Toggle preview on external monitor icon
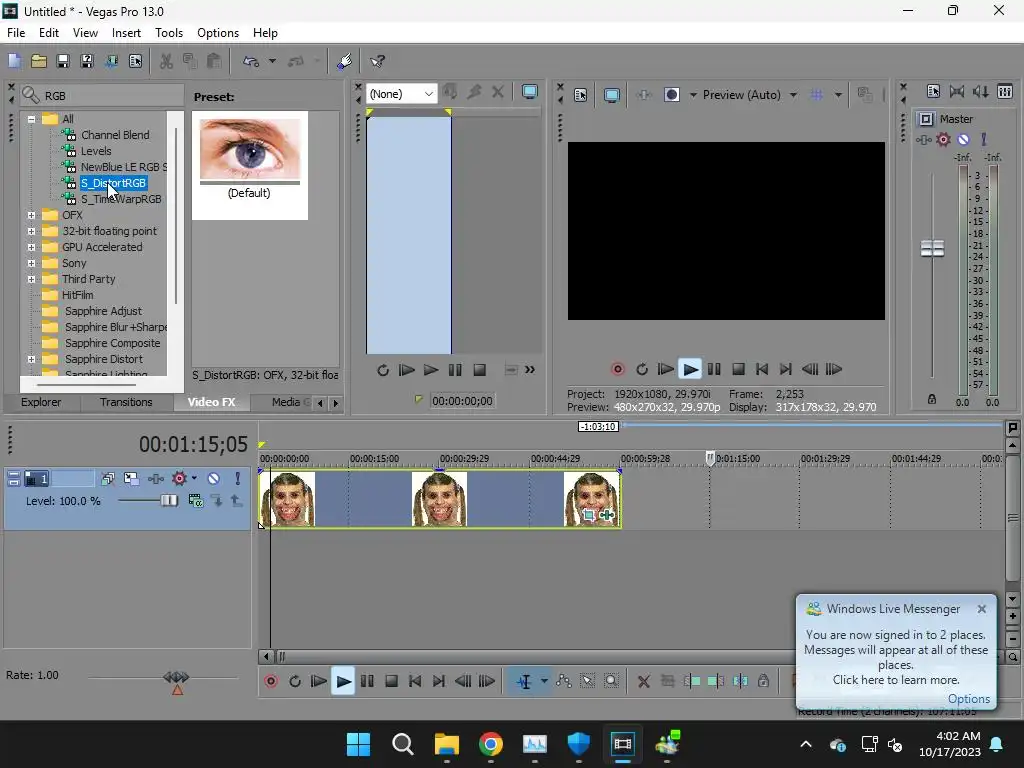This screenshot has width=1024, height=768. coord(611,95)
